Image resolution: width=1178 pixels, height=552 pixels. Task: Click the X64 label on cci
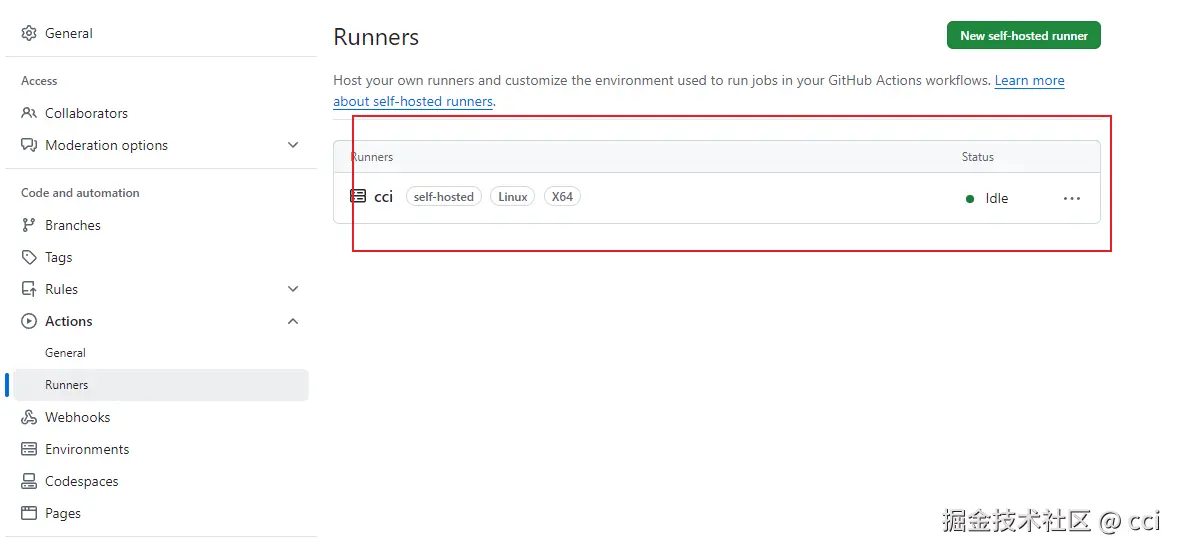(562, 197)
